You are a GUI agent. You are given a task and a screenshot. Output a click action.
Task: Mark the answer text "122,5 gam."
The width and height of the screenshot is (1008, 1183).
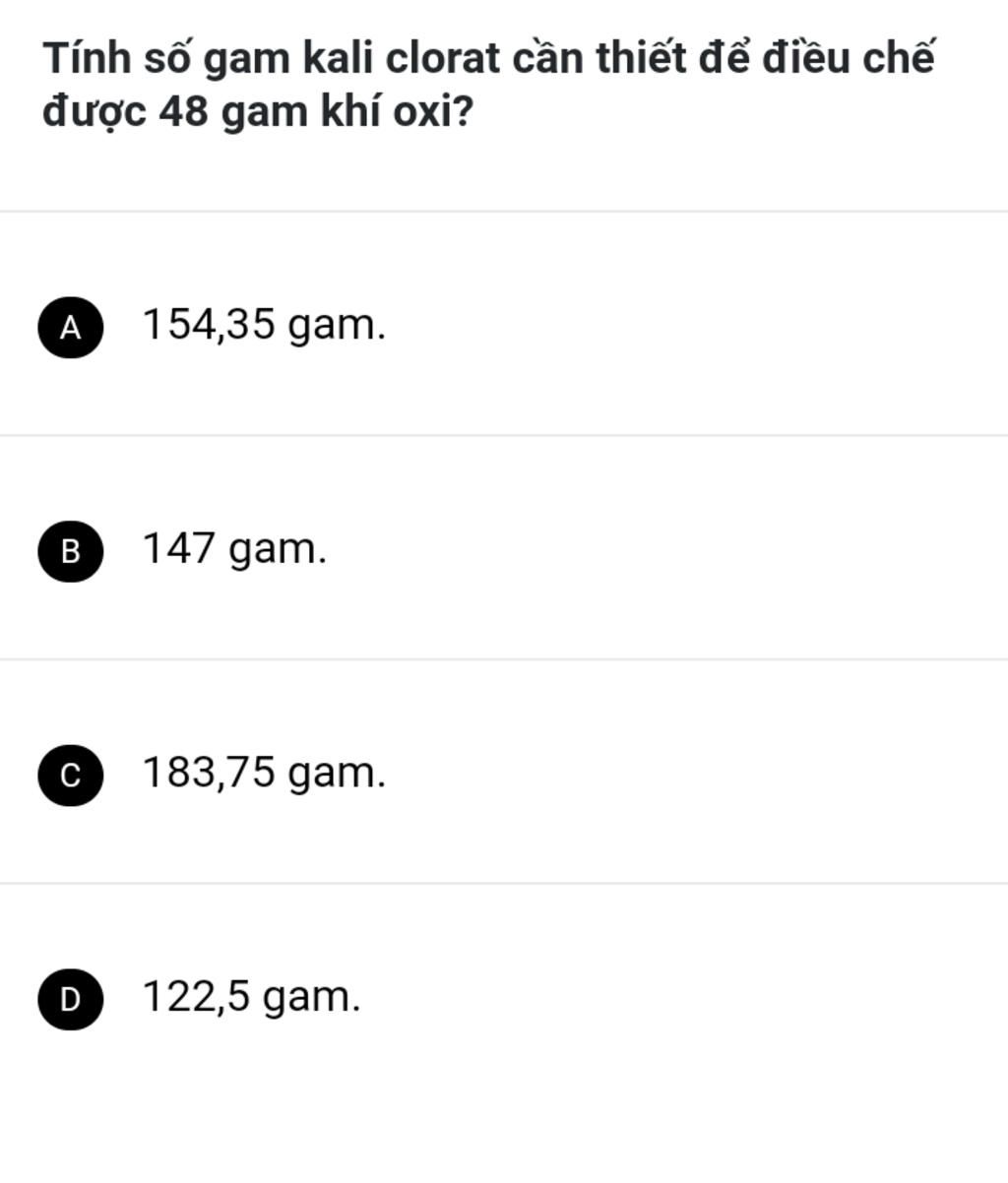252,997
